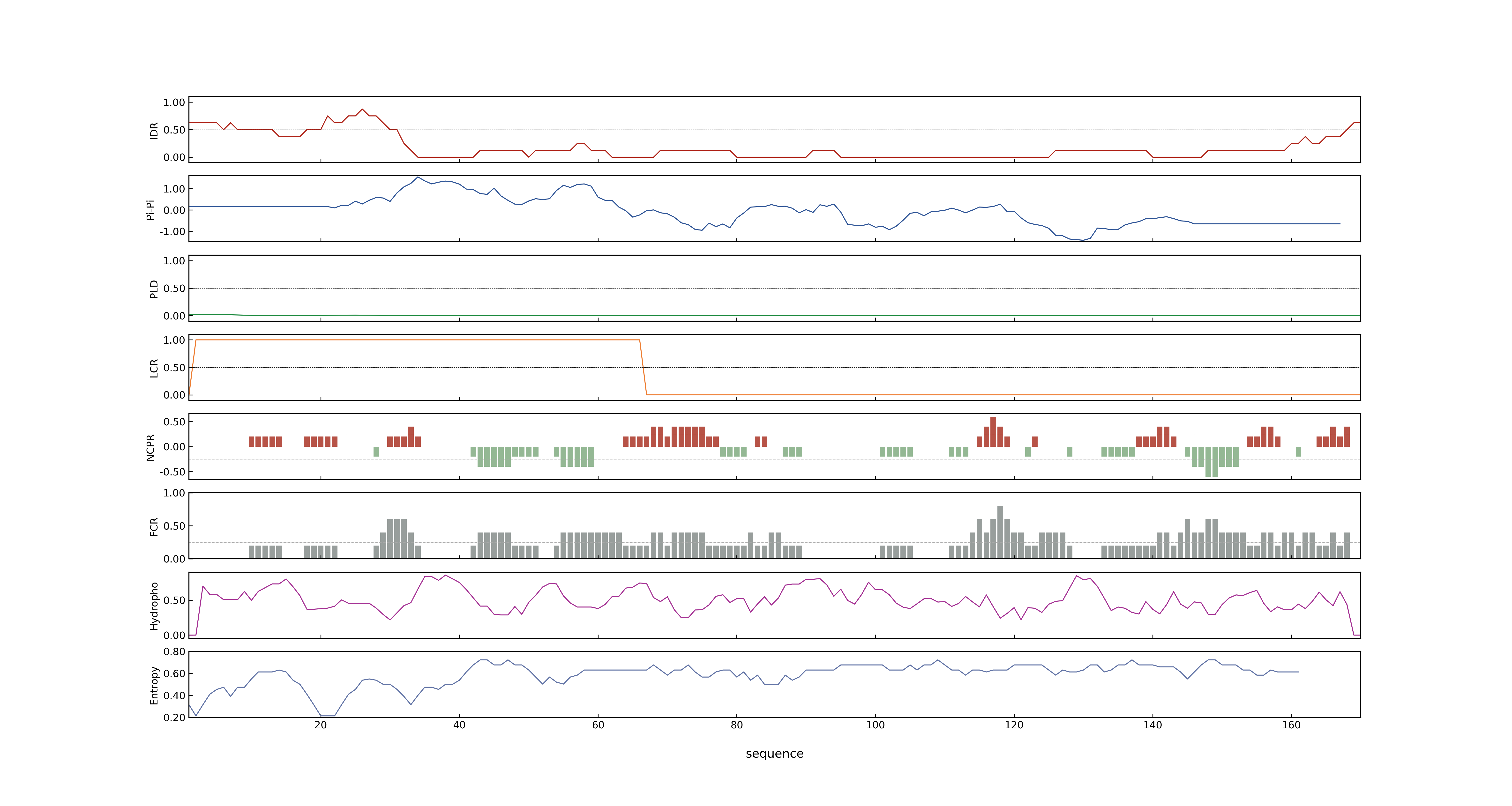The height and width of the screenshot is (806, 1512).
Task: Click the 0.50 tick on IDR axis
Action: [174, 130]
